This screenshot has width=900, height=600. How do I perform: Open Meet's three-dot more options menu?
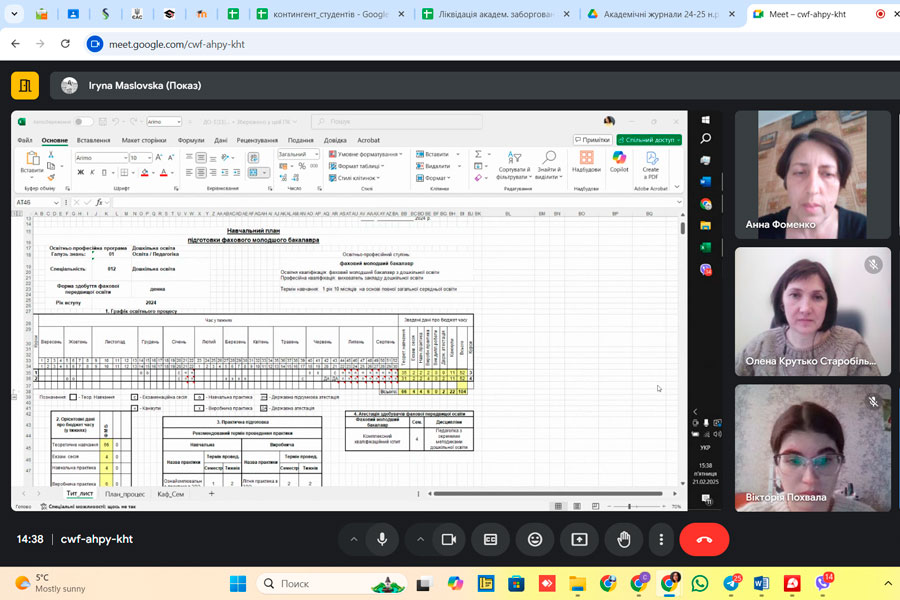click(x=661, y=539)
